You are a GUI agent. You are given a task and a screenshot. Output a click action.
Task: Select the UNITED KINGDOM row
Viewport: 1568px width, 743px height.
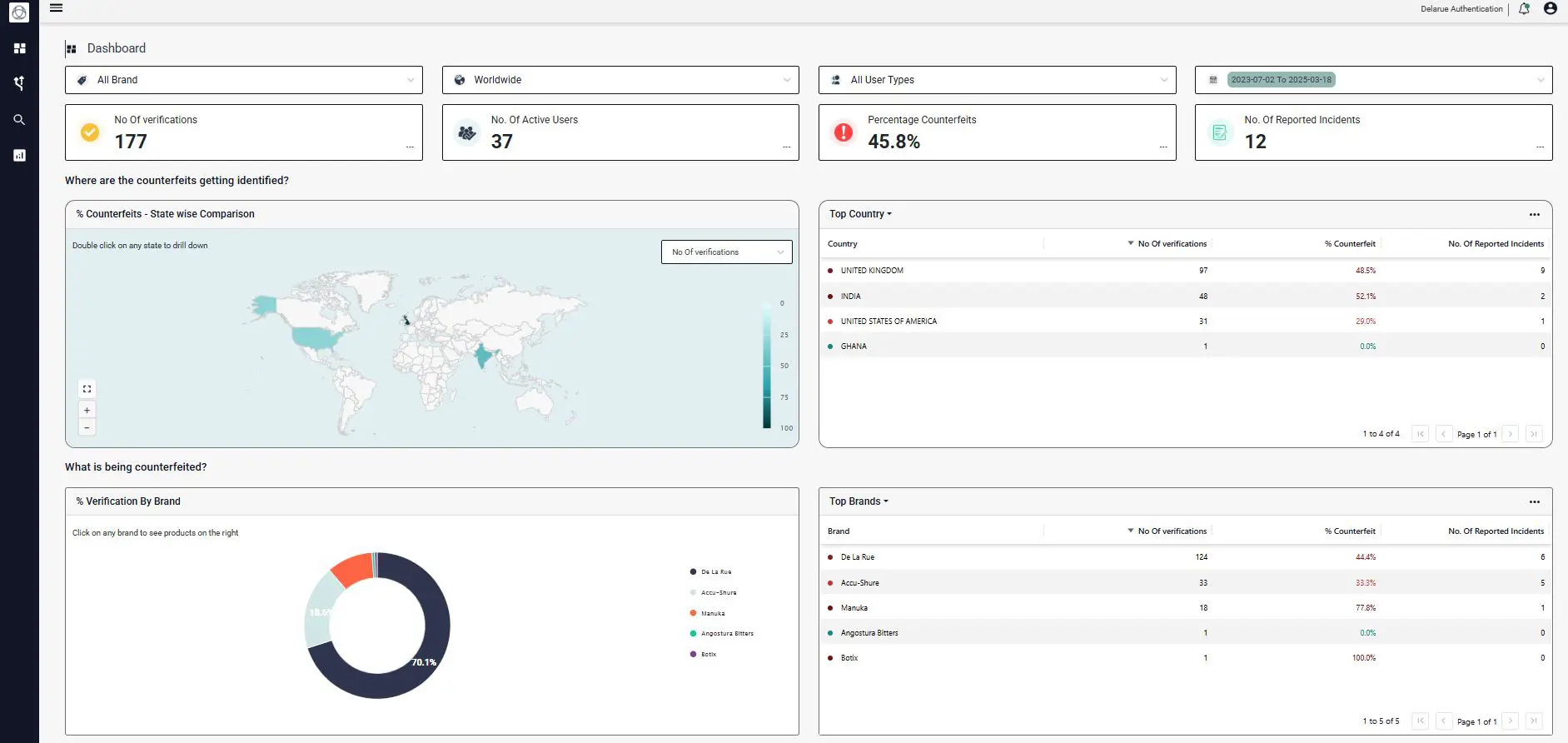click(x=1185, y=271)
